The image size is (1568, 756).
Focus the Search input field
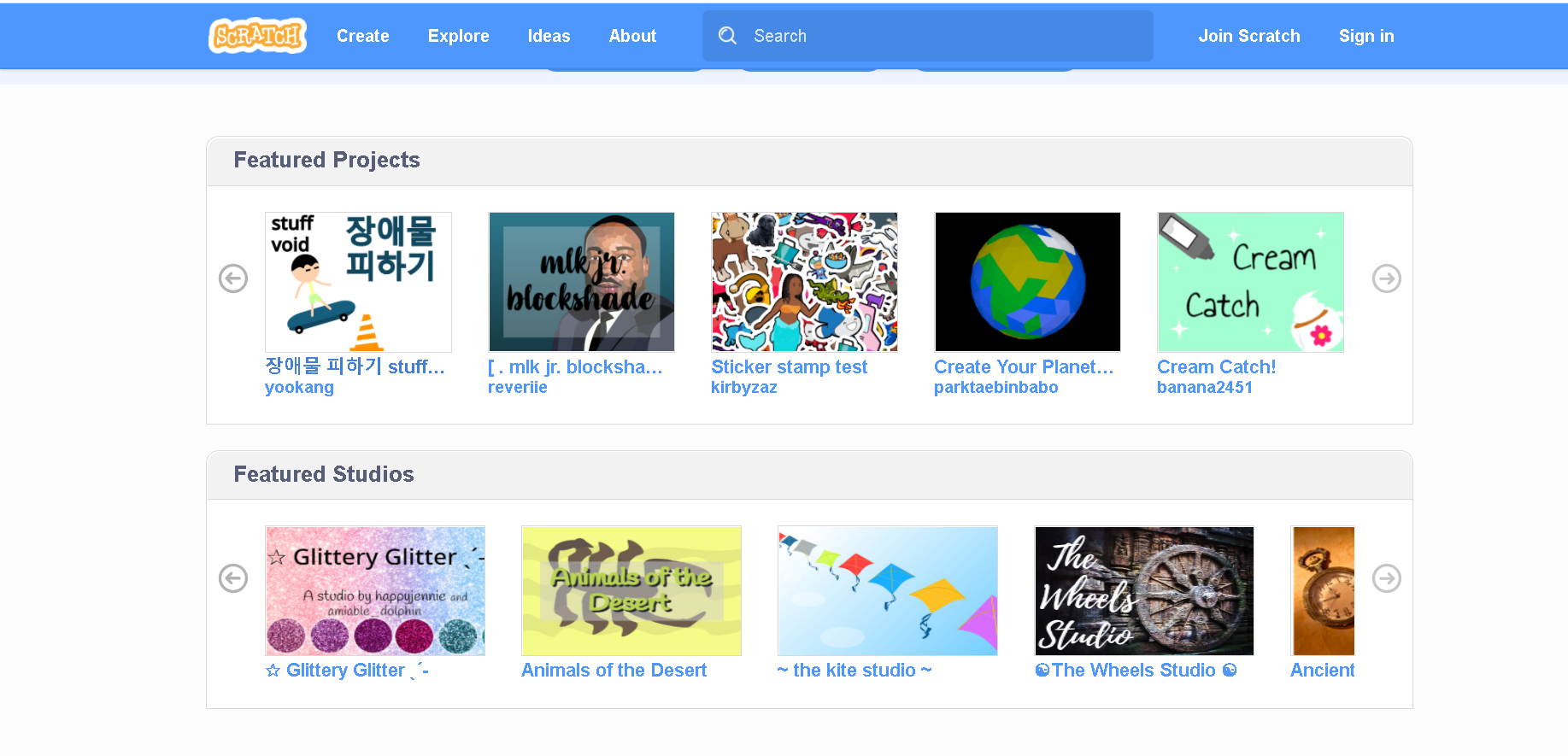click(940, 36)
